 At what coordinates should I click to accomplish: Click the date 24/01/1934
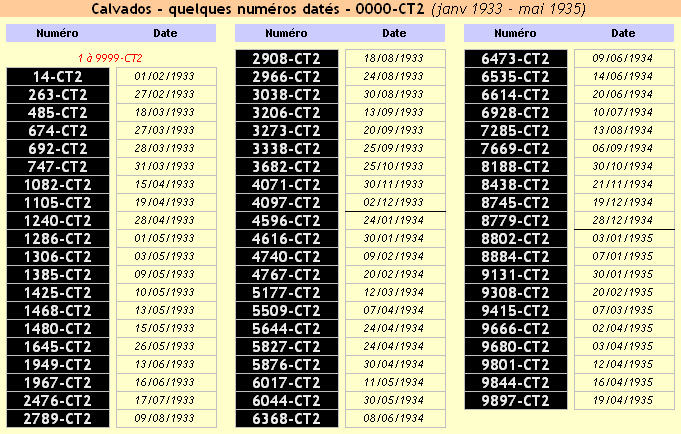tap(395, 221)
